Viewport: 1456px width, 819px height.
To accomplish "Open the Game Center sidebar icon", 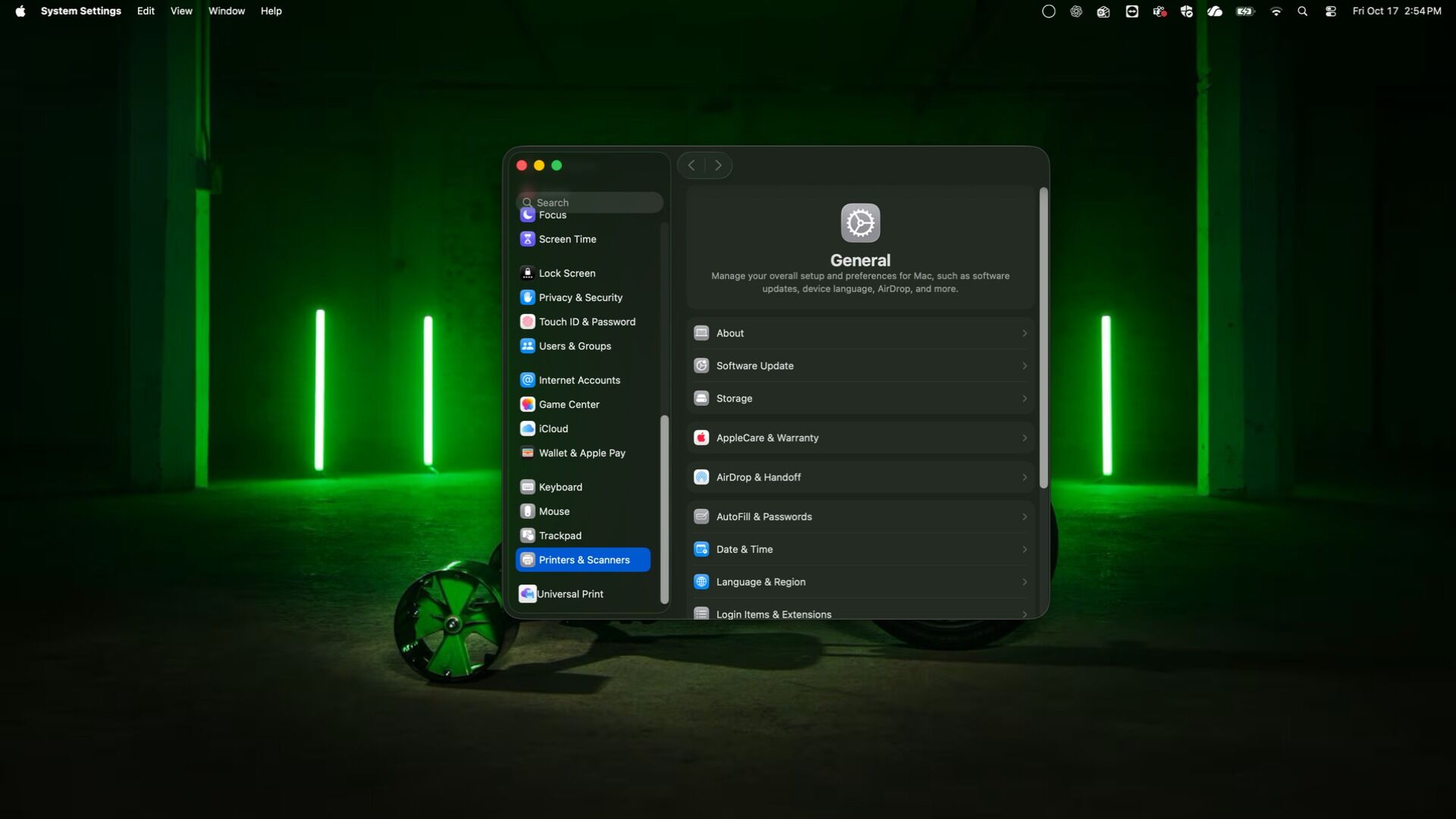I will tap(528, 404).
